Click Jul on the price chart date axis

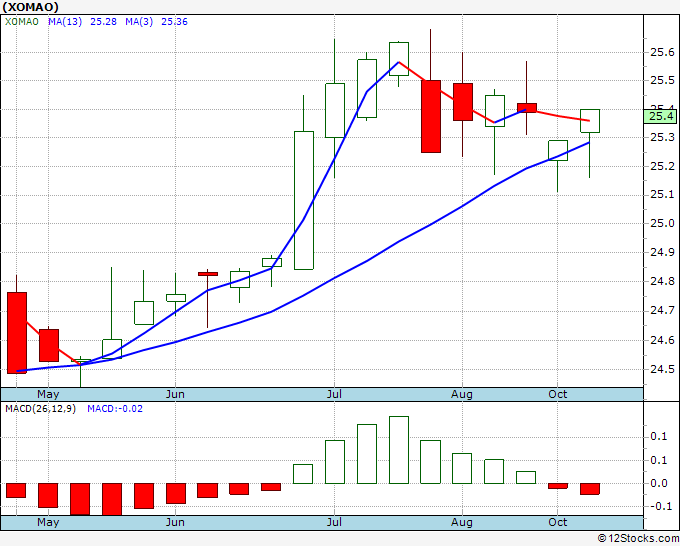coord(334,394)
